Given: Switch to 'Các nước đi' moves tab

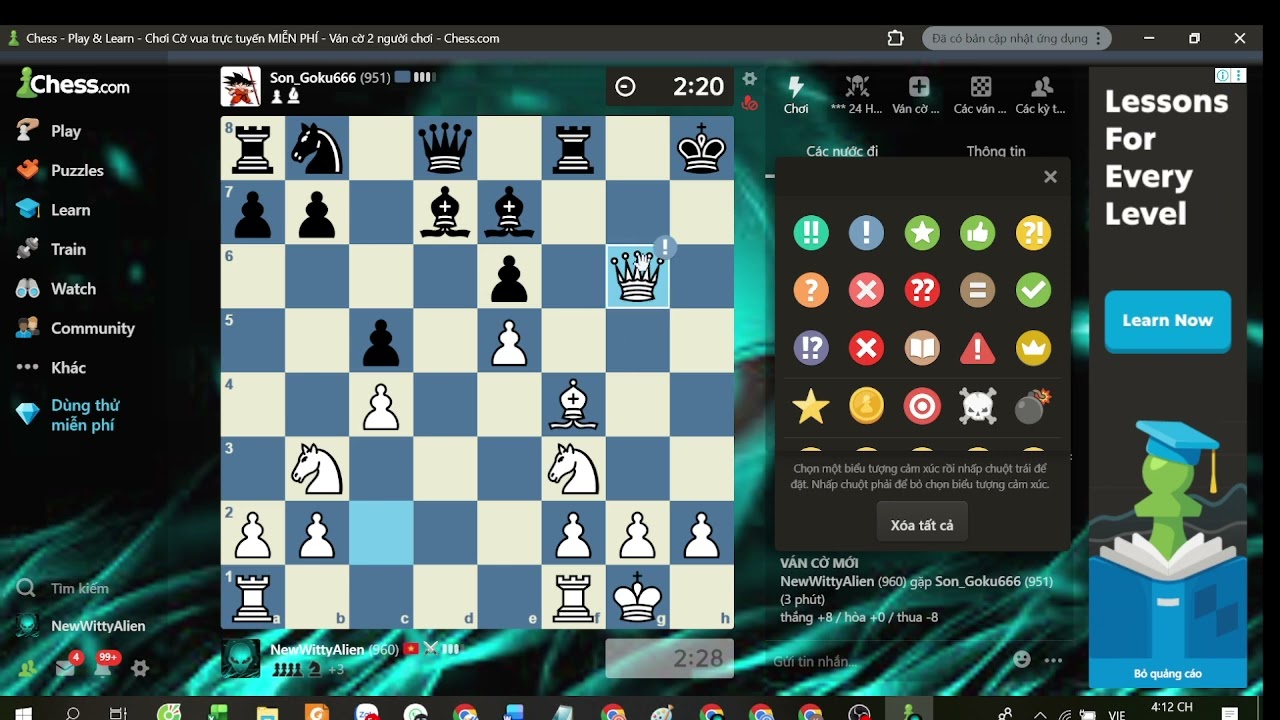Looking at the screenshot, I should 842,151.
